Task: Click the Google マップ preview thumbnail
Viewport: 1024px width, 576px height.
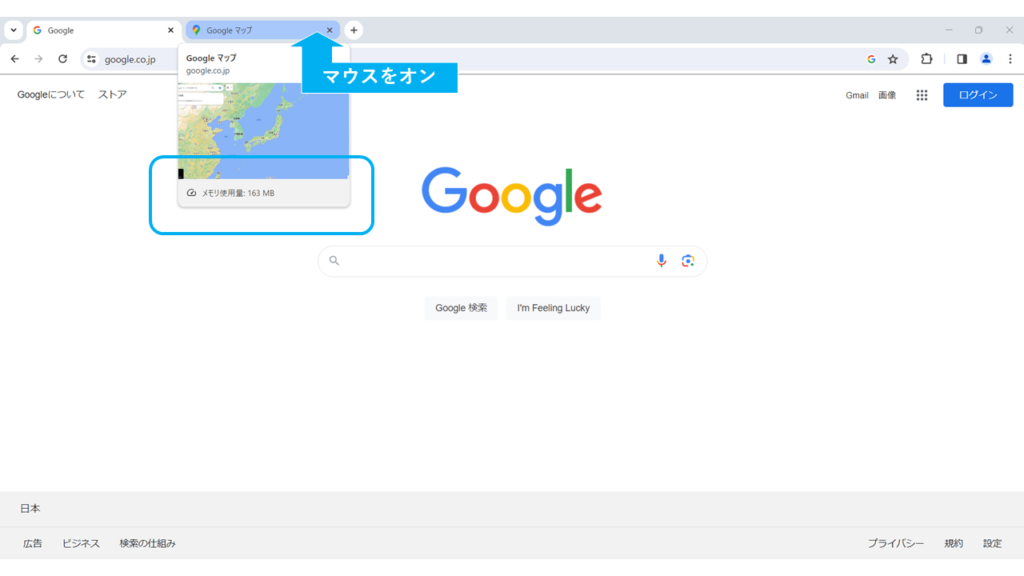Action: [263, 131]
